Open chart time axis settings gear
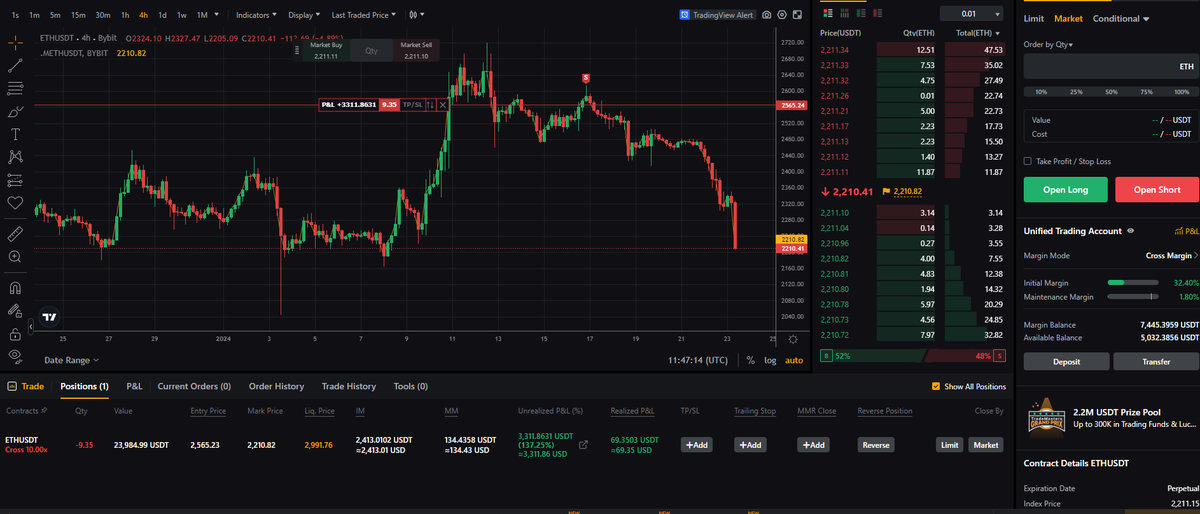1200x514 pixels. pos(793,340)
